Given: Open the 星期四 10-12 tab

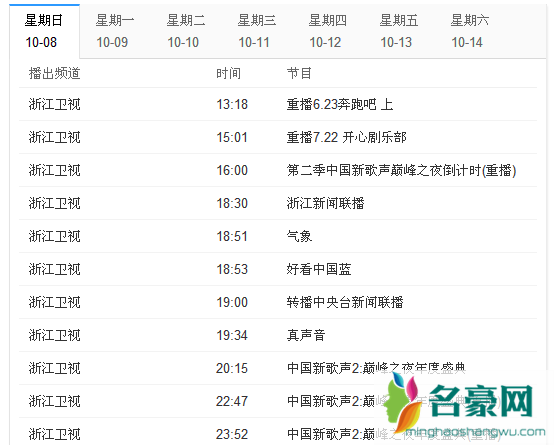Looking at the screenshot, I should [328, 31].
